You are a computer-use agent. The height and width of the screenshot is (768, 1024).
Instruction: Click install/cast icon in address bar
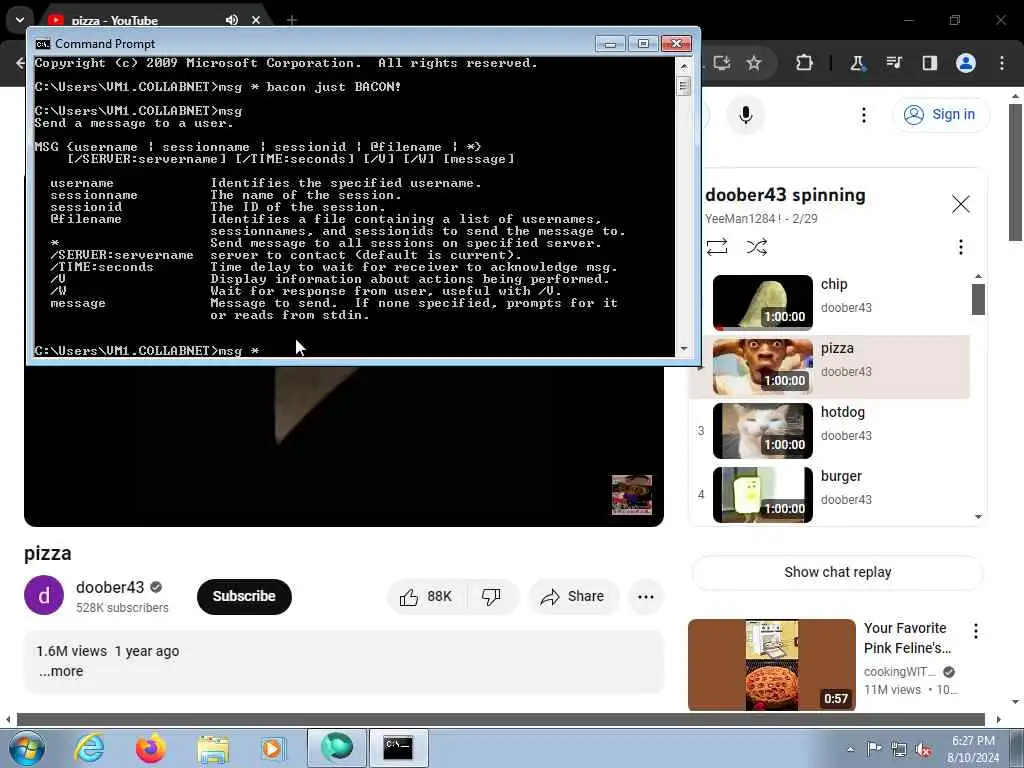(x=722, y=63)
